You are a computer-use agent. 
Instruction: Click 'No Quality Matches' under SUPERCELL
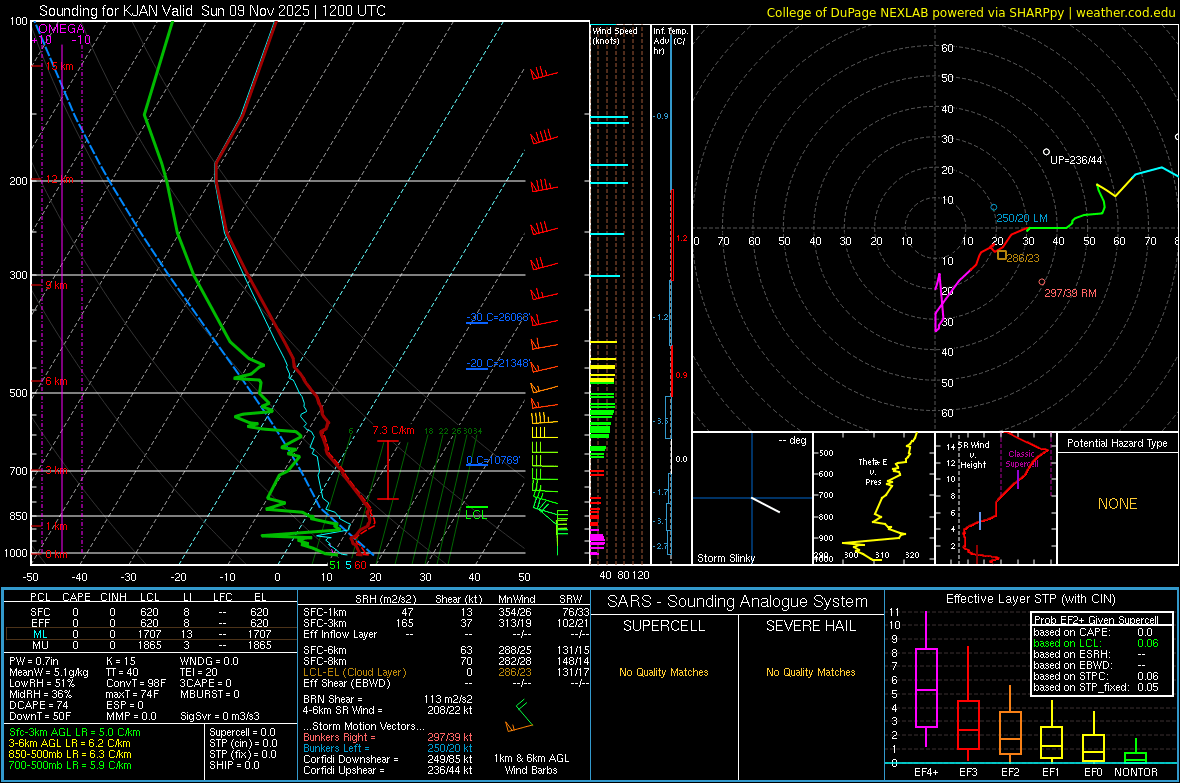click(x=664, y=672)
